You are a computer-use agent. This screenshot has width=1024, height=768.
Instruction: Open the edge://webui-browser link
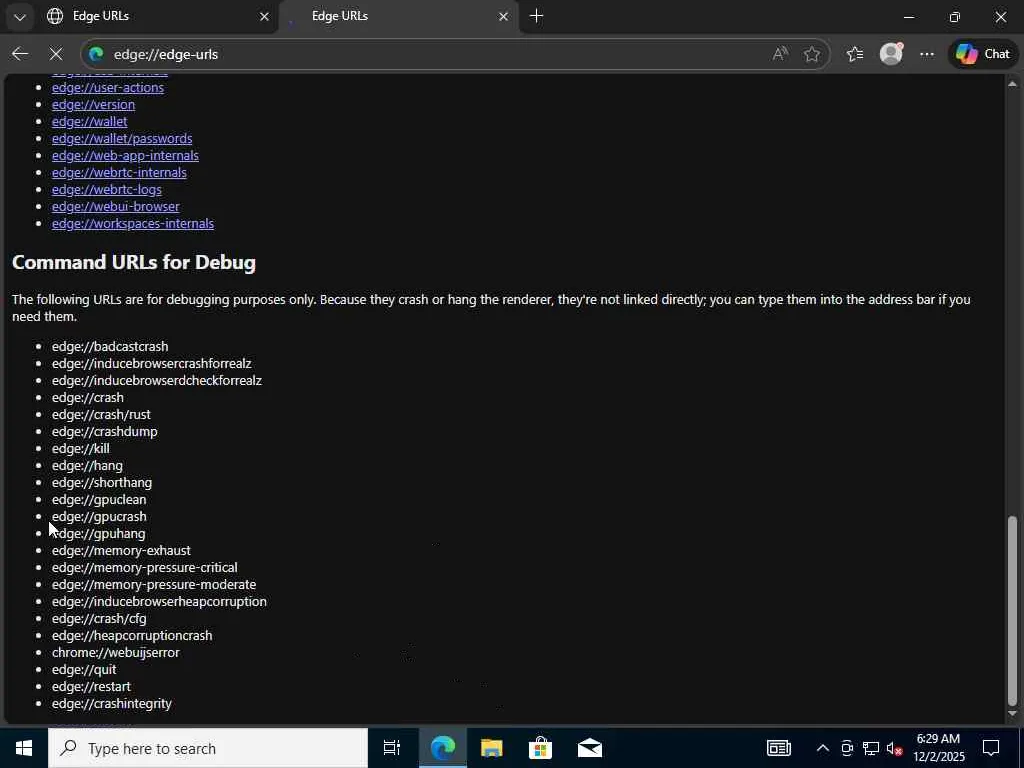click(116, 206)
